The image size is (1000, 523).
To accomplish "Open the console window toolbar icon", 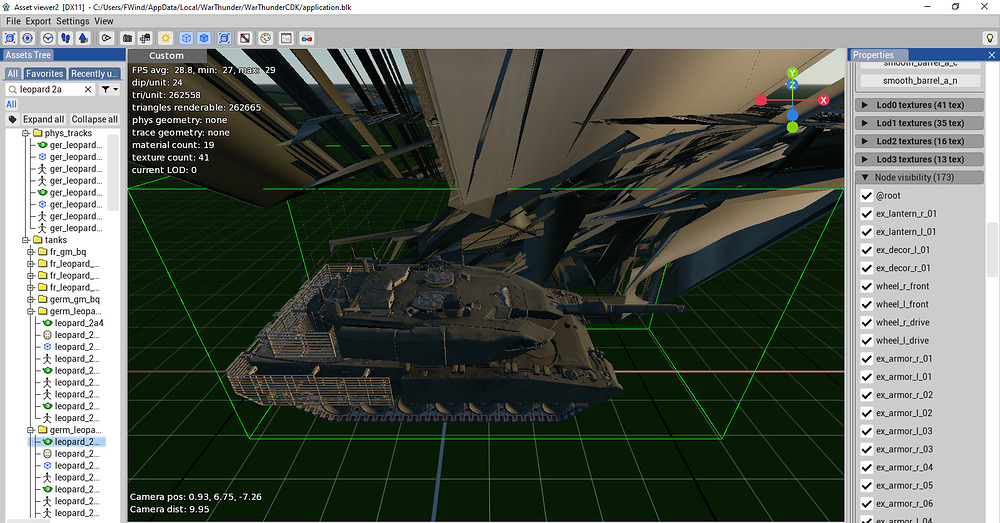I will pyautogui.click(x=286, y=38).
